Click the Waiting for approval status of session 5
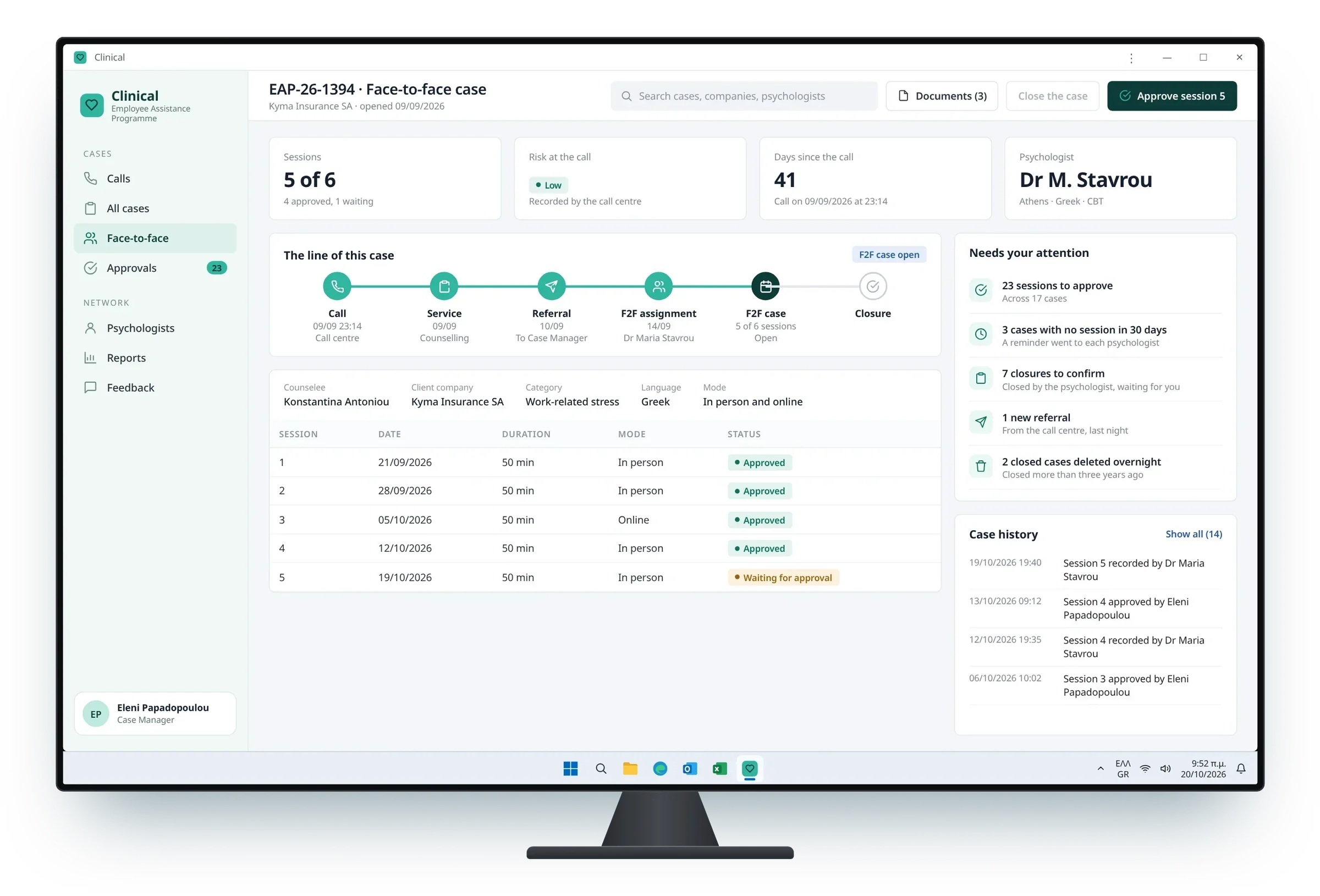The height and width of the screenshot is (896, 1320). (783, 578)
